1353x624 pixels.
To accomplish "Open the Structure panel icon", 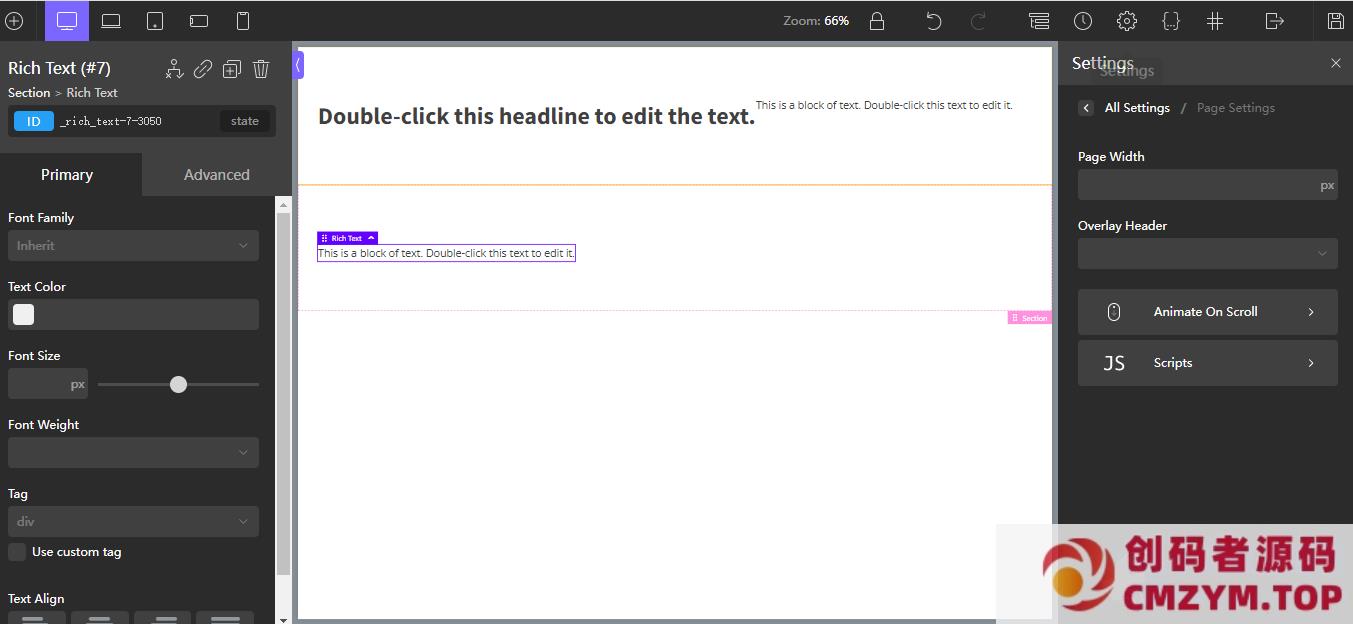I will point(1039,21).
